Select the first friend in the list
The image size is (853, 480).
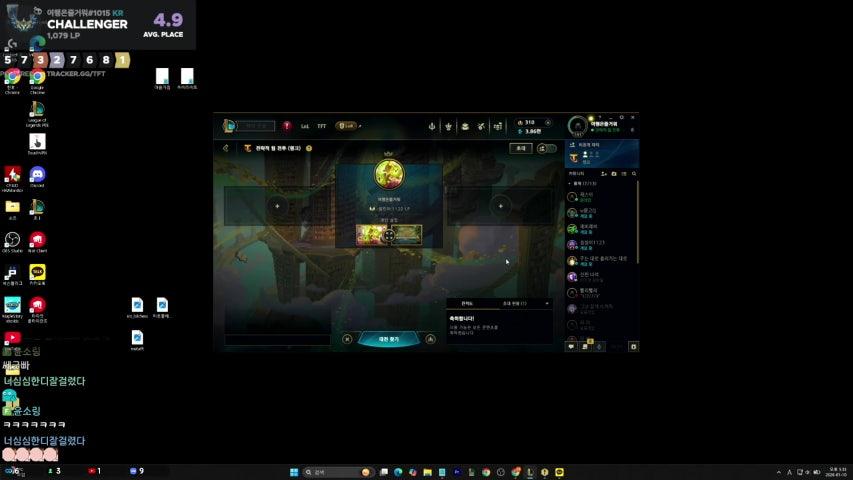601,197
